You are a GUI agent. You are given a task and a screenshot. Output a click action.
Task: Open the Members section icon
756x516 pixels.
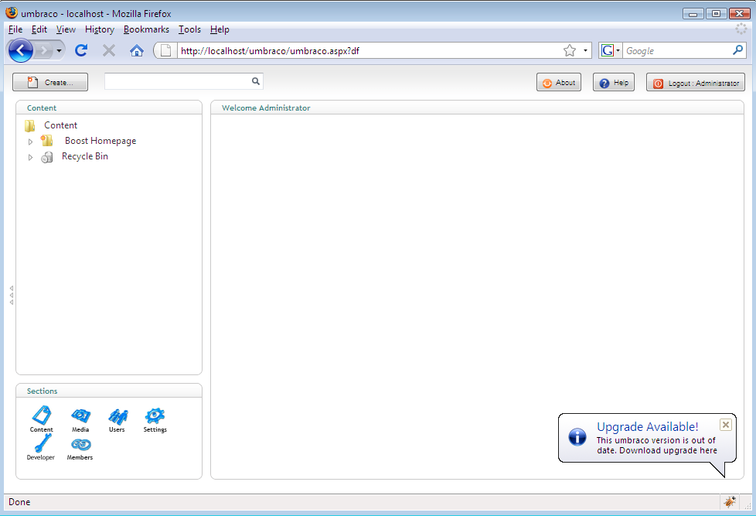(81, 444)
